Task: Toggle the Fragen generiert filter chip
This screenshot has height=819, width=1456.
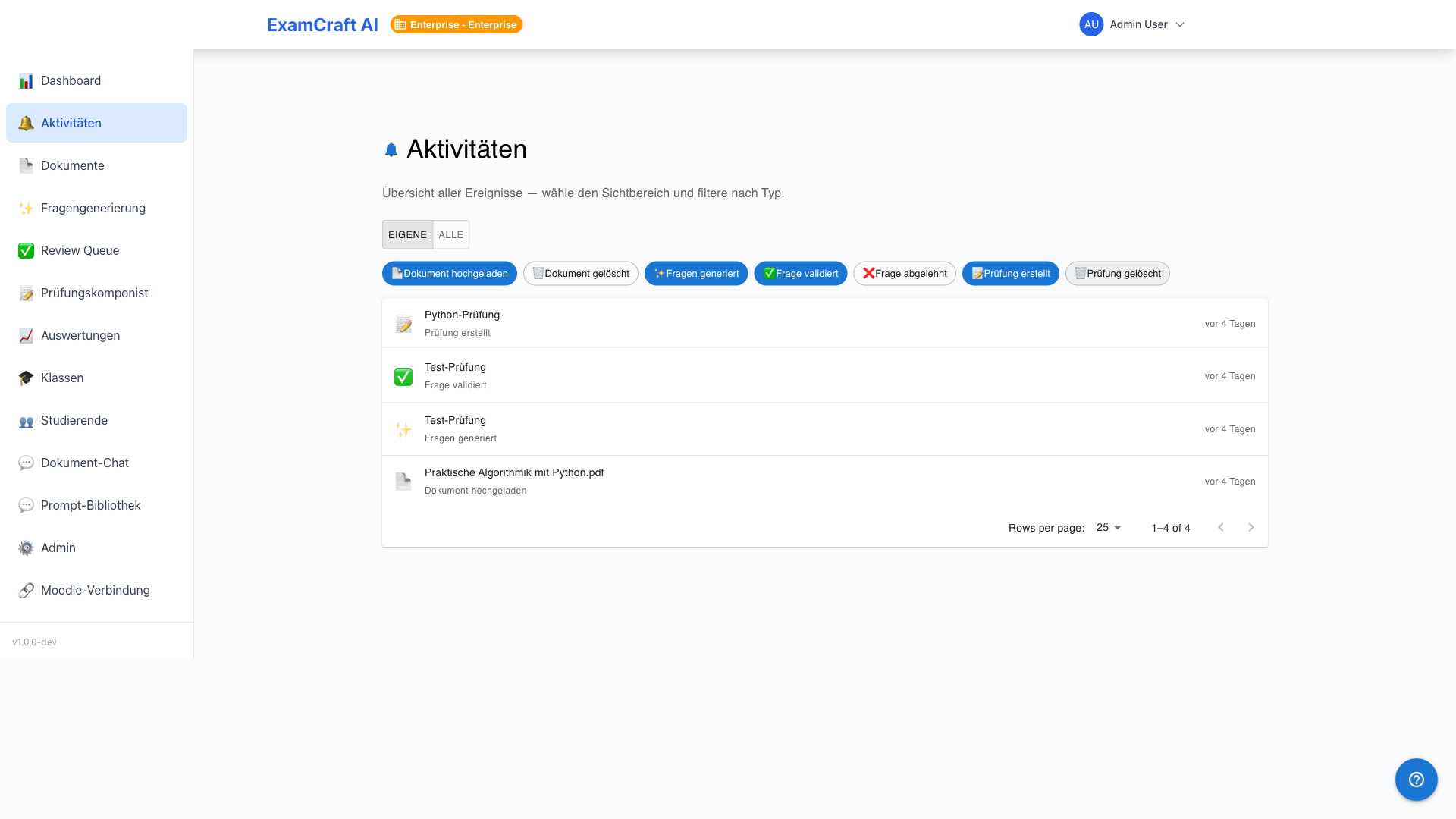Action: point(696,274)
